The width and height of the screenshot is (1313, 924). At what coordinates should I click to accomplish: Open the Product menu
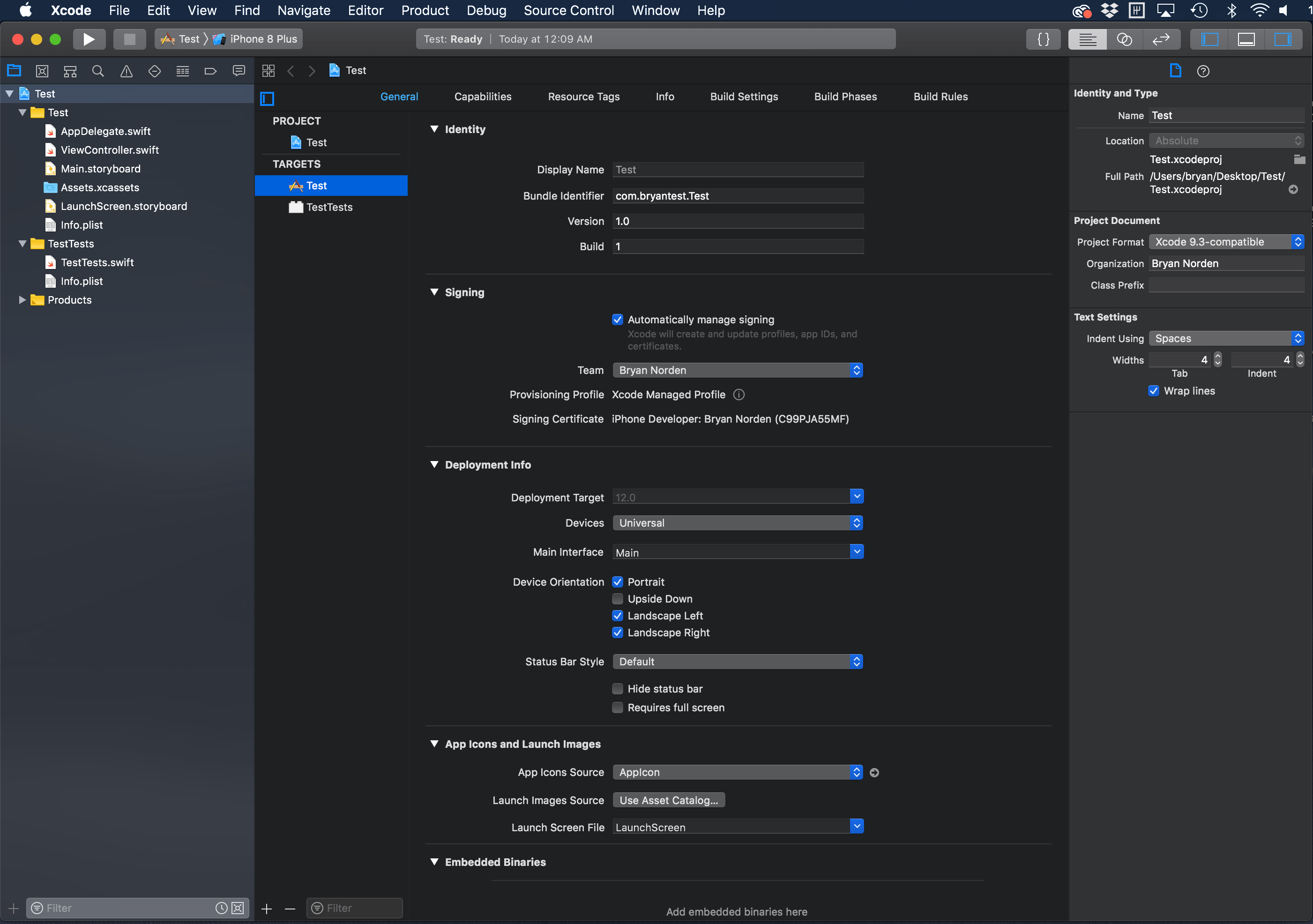point(425,10)
